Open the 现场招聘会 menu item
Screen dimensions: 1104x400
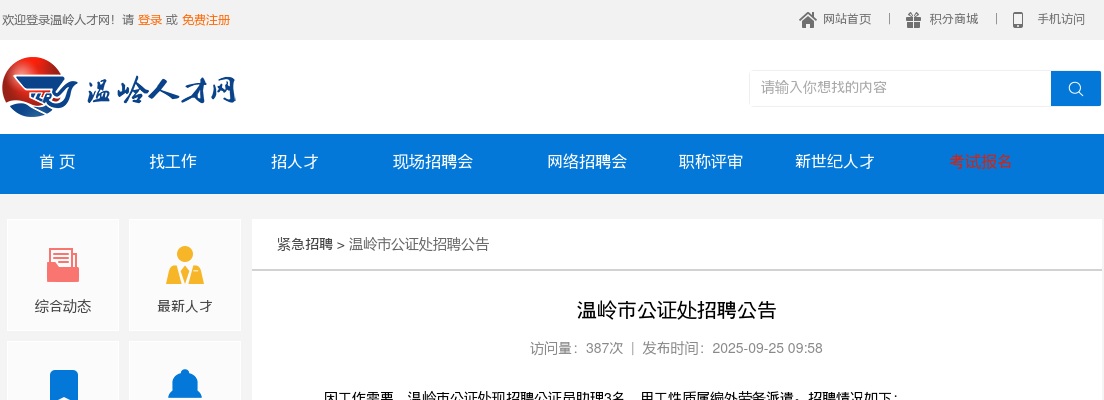pos(433,162)
